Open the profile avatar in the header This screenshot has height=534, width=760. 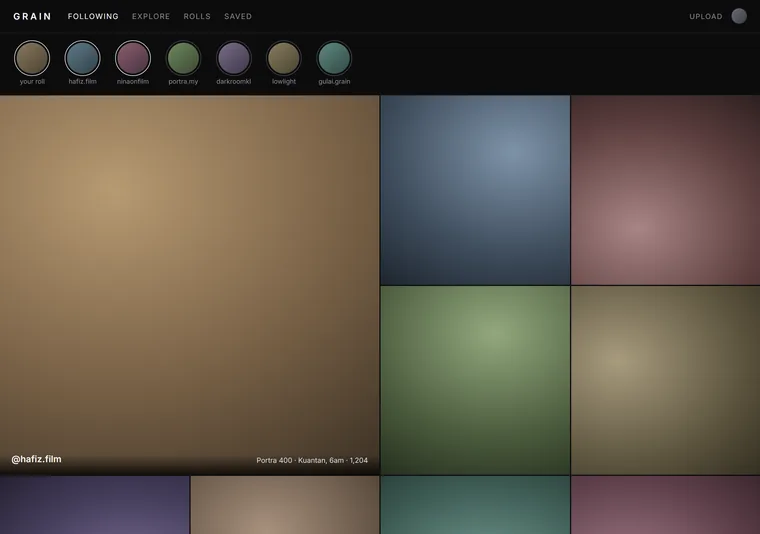739,16
